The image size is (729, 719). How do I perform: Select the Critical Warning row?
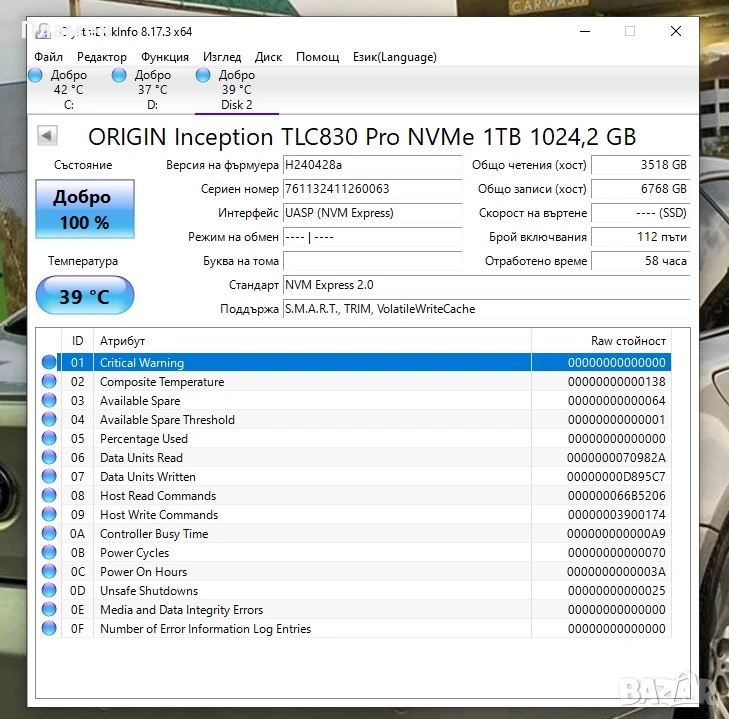356,362
